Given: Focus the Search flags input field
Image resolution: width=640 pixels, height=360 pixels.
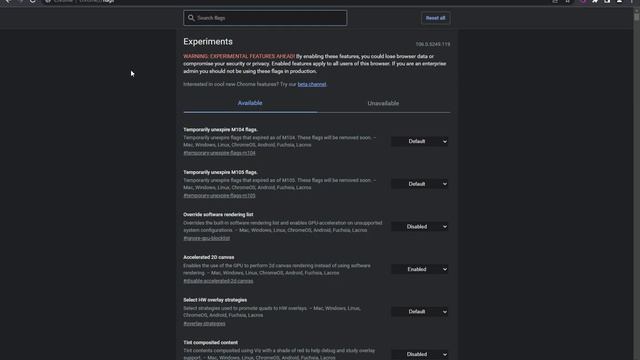Looking at the screenshot, I should click(x=265, y=18).
